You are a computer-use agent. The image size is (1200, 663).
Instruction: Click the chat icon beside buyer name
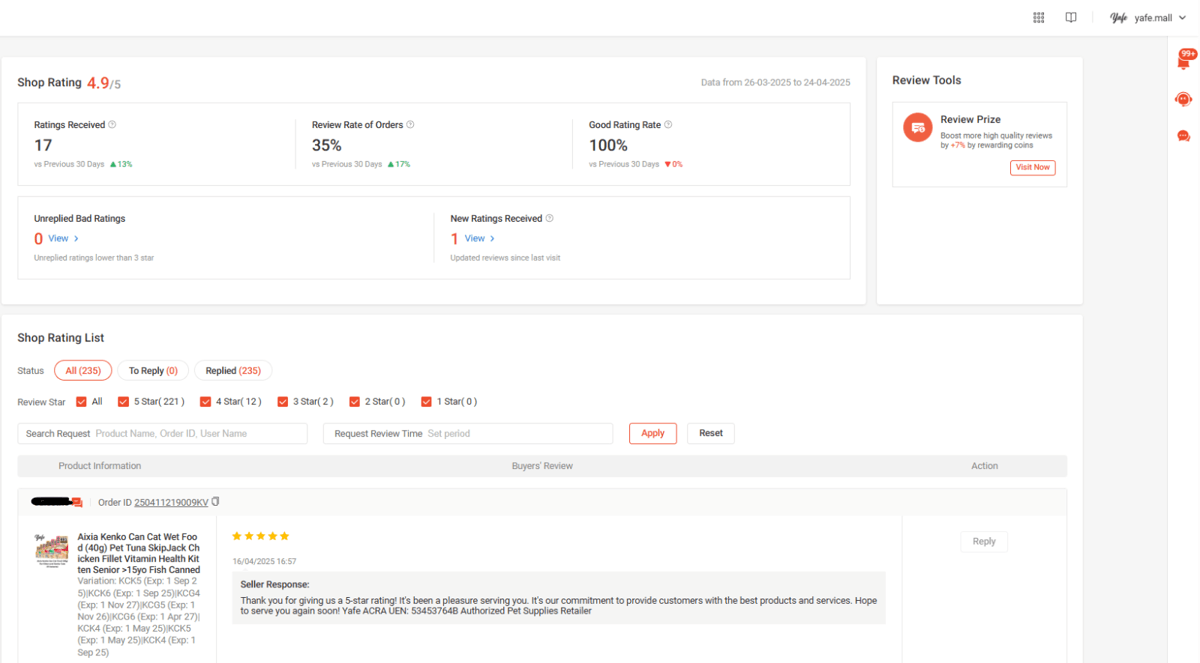(x=77, y=502)
